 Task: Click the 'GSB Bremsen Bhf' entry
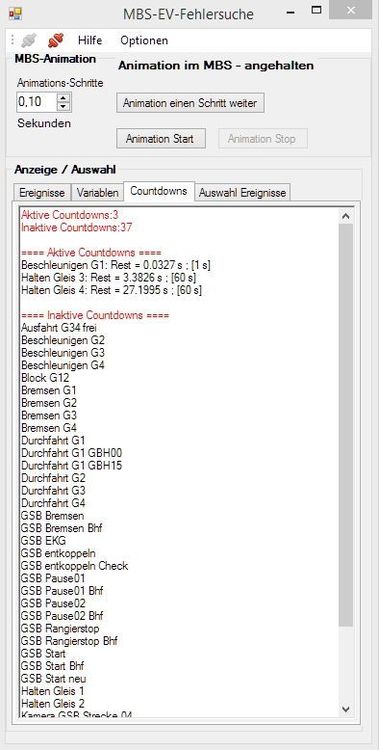(x=61, y=528)
